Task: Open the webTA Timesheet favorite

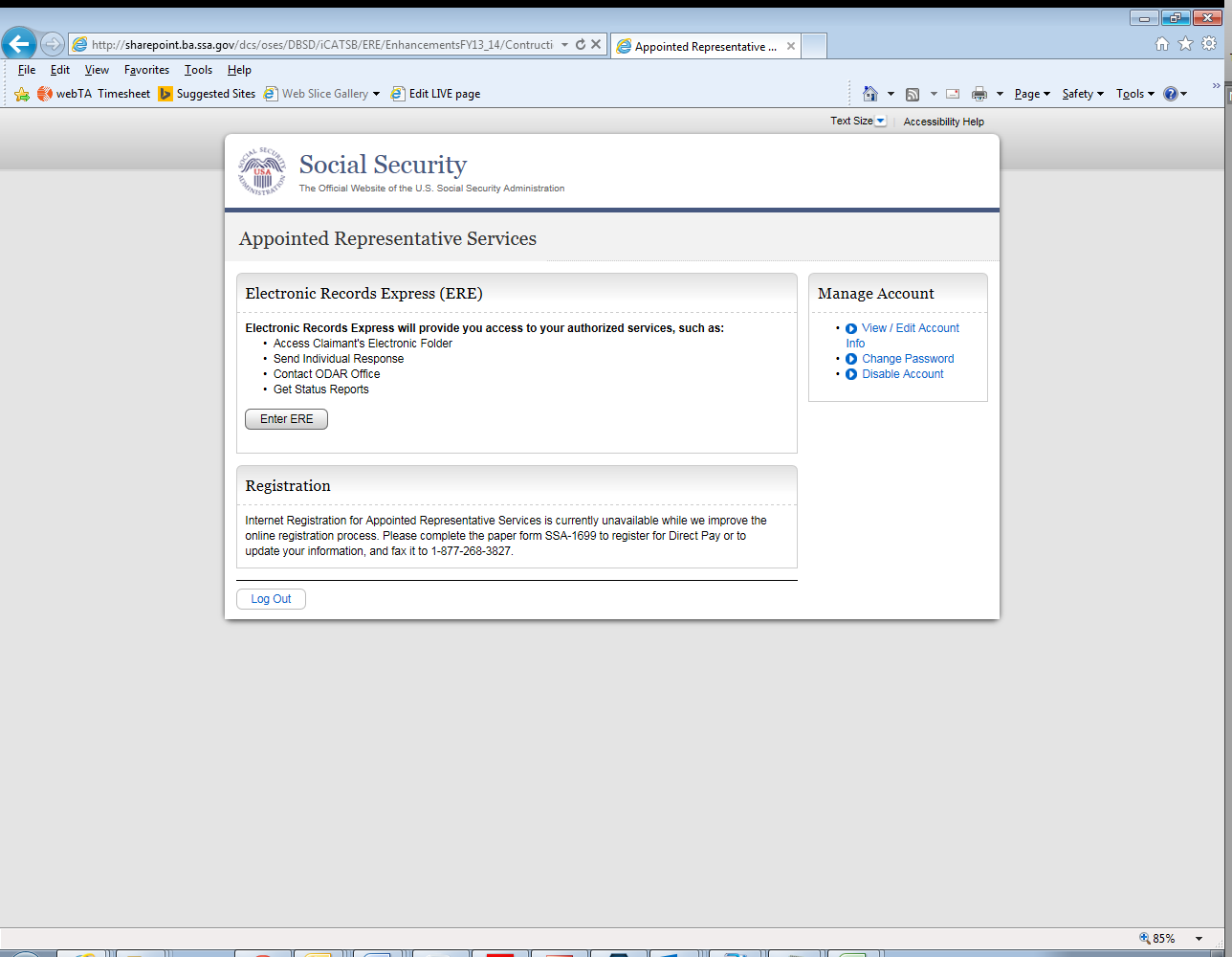Action: pos(94,94)
